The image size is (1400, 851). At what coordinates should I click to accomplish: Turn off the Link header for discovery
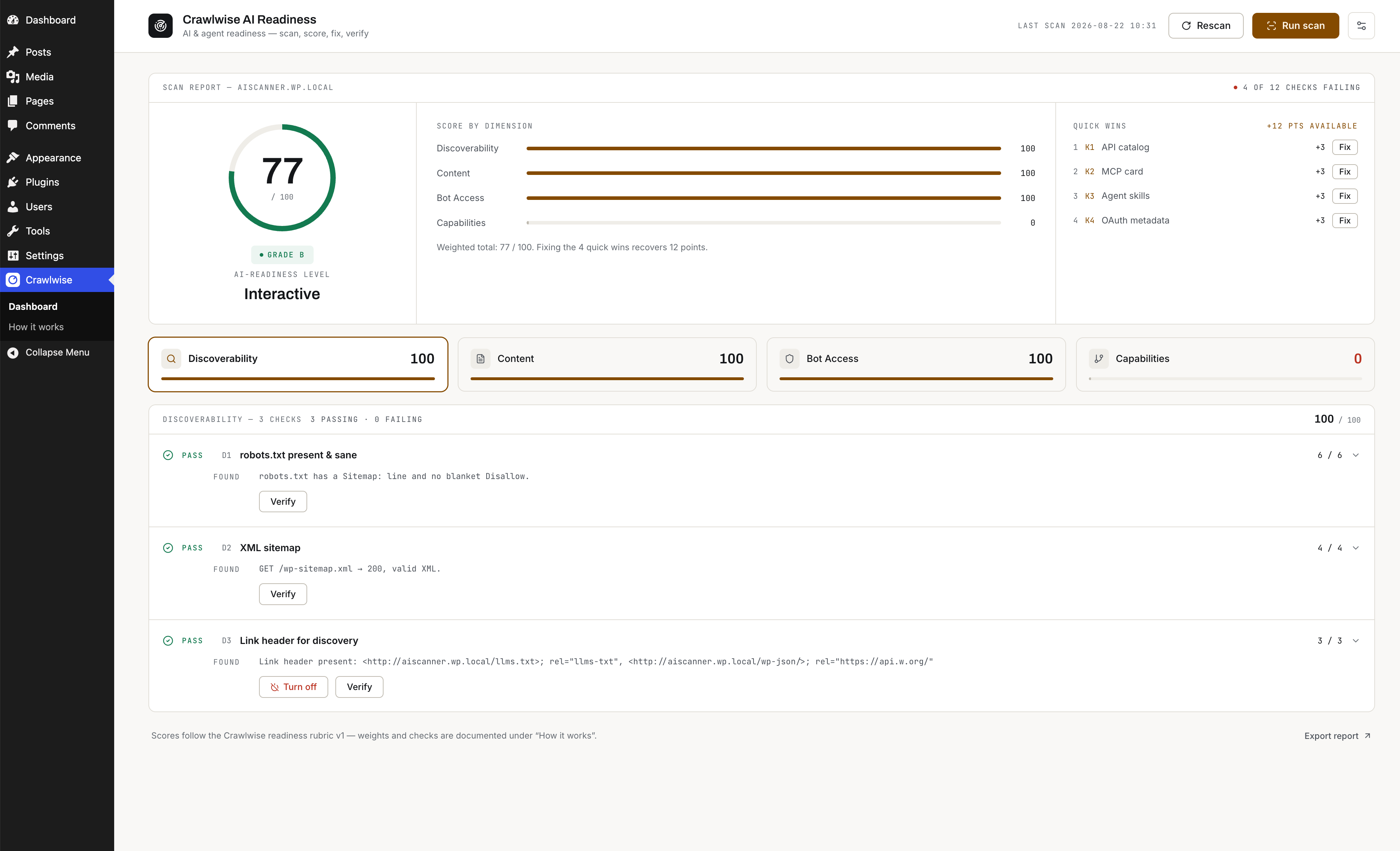click(x=293, y=687)
